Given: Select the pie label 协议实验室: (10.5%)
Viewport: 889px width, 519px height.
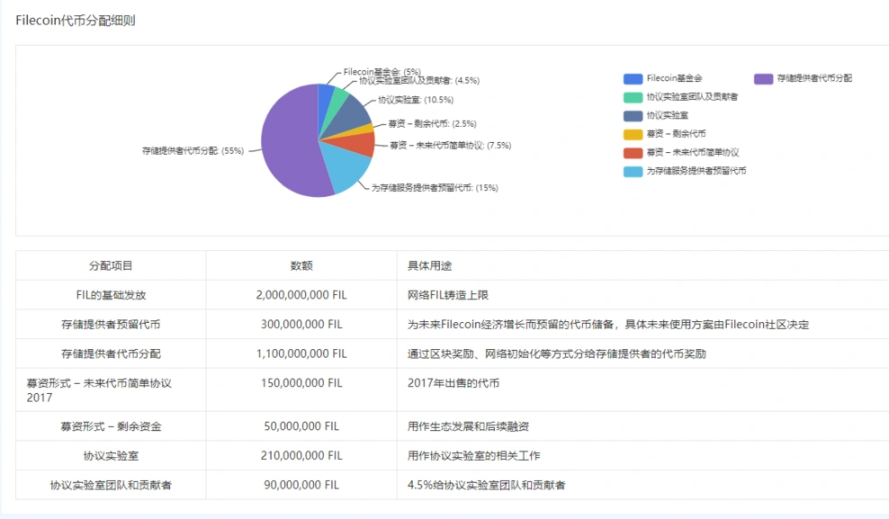Looking at the screenshot, I should [416, 100].
